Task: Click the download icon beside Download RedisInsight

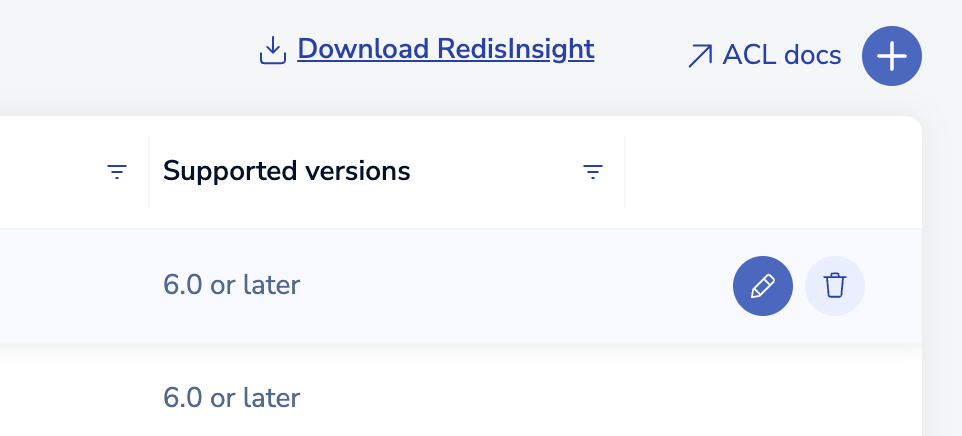Action: pyautogui.click(x=272, y=50)
